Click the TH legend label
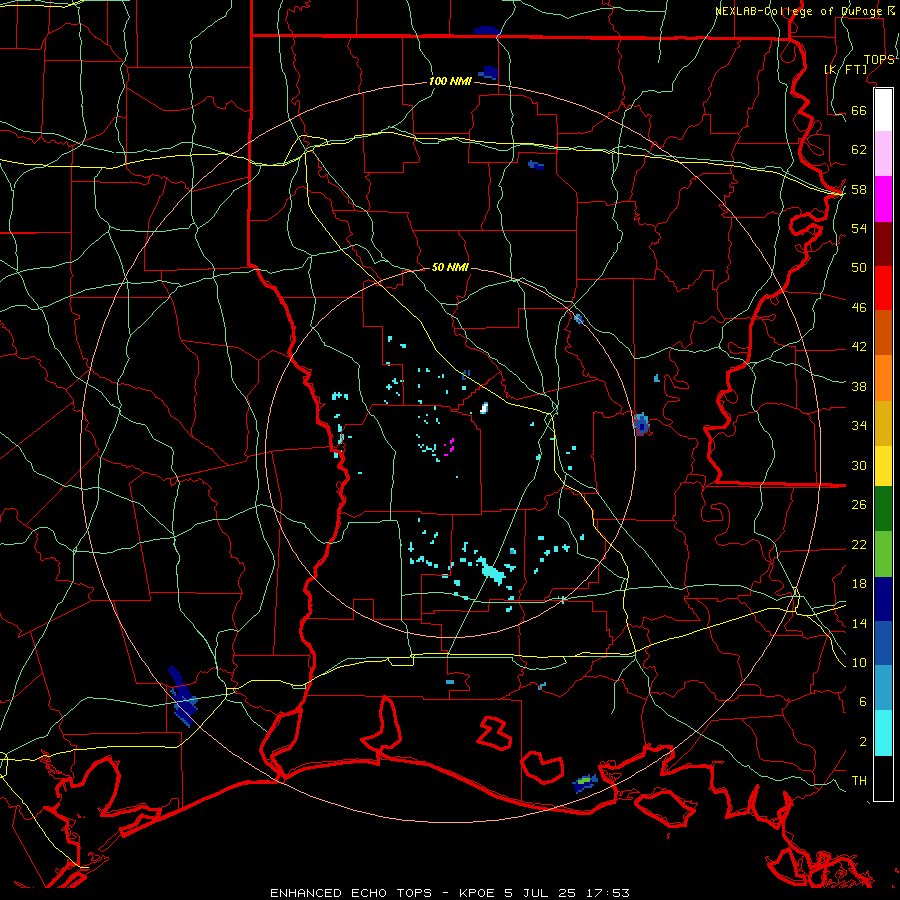The width and height of the screenshot is (900, 900). pyautogui.click(x=859, y=780)
